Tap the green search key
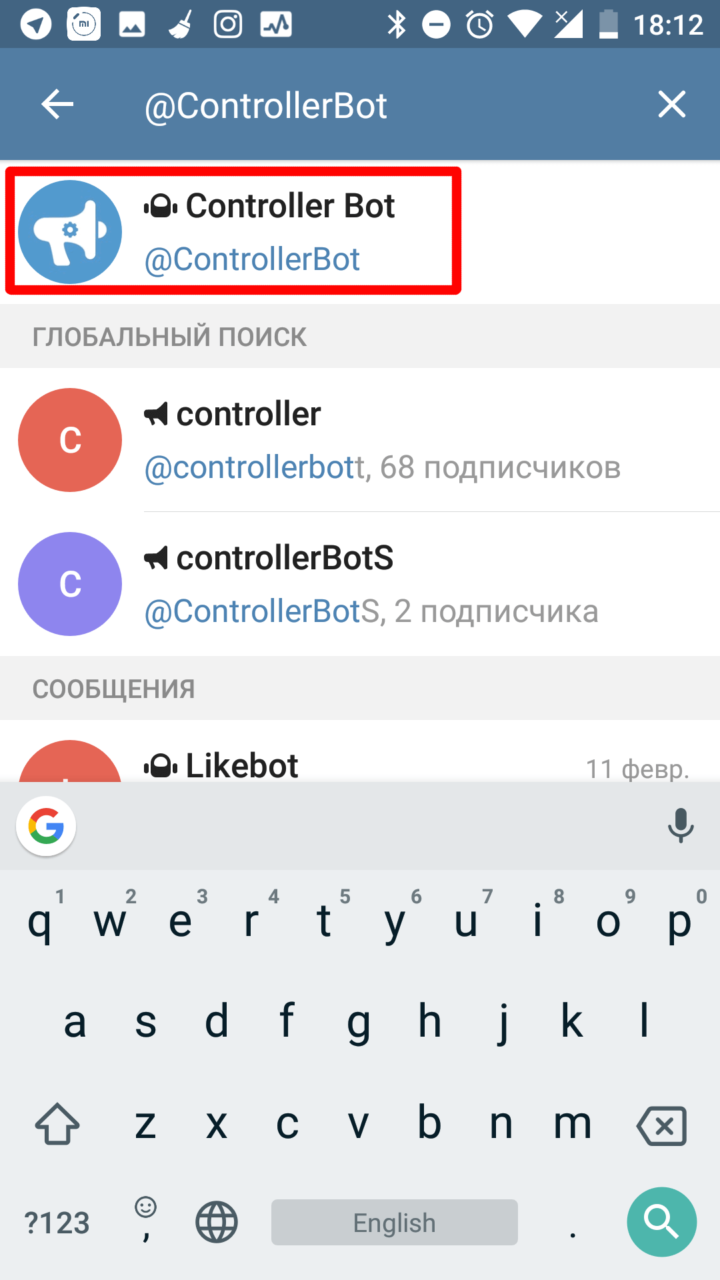 [661, 1221]
